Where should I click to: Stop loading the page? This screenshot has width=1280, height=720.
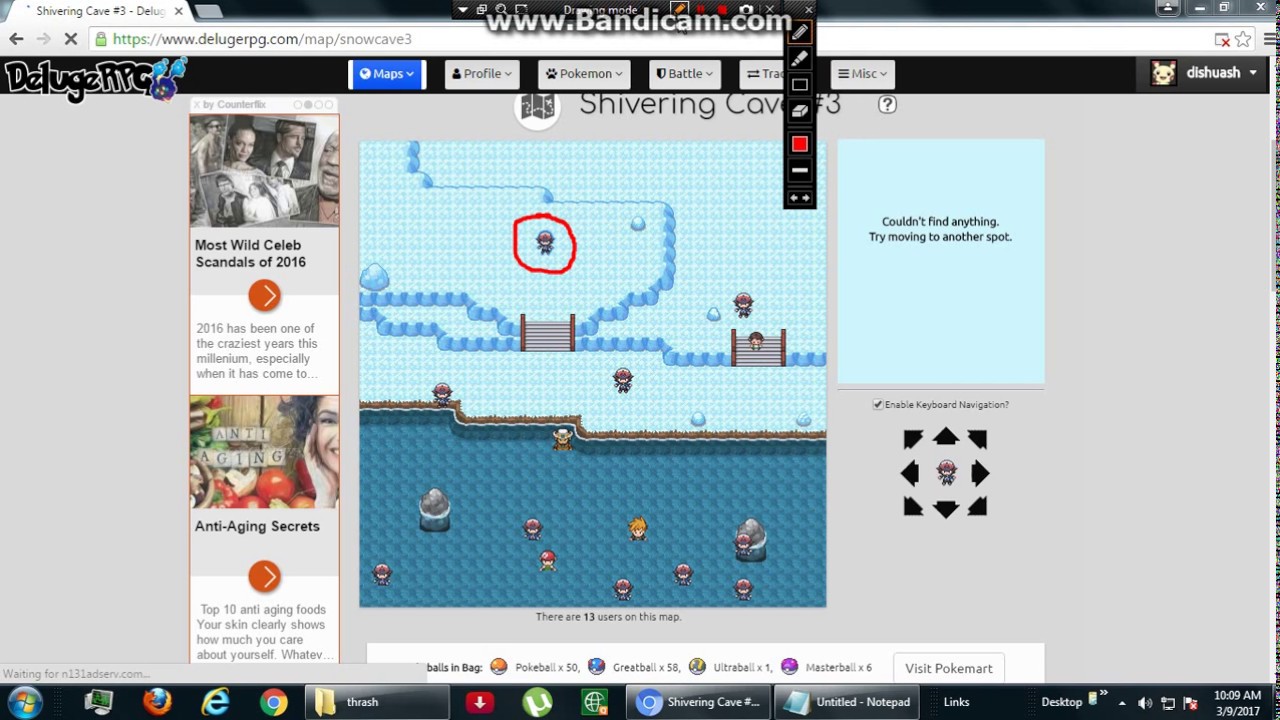click(72, 39)
